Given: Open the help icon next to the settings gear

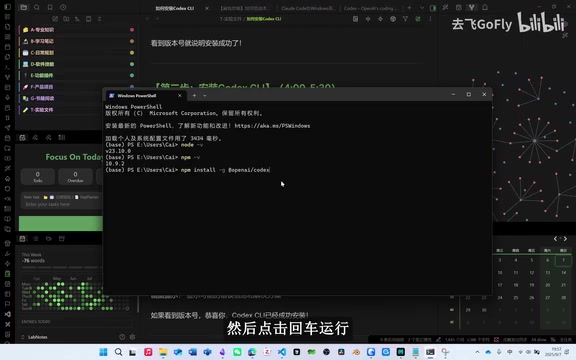Looking at the screenshot, I should pos(122,337).
